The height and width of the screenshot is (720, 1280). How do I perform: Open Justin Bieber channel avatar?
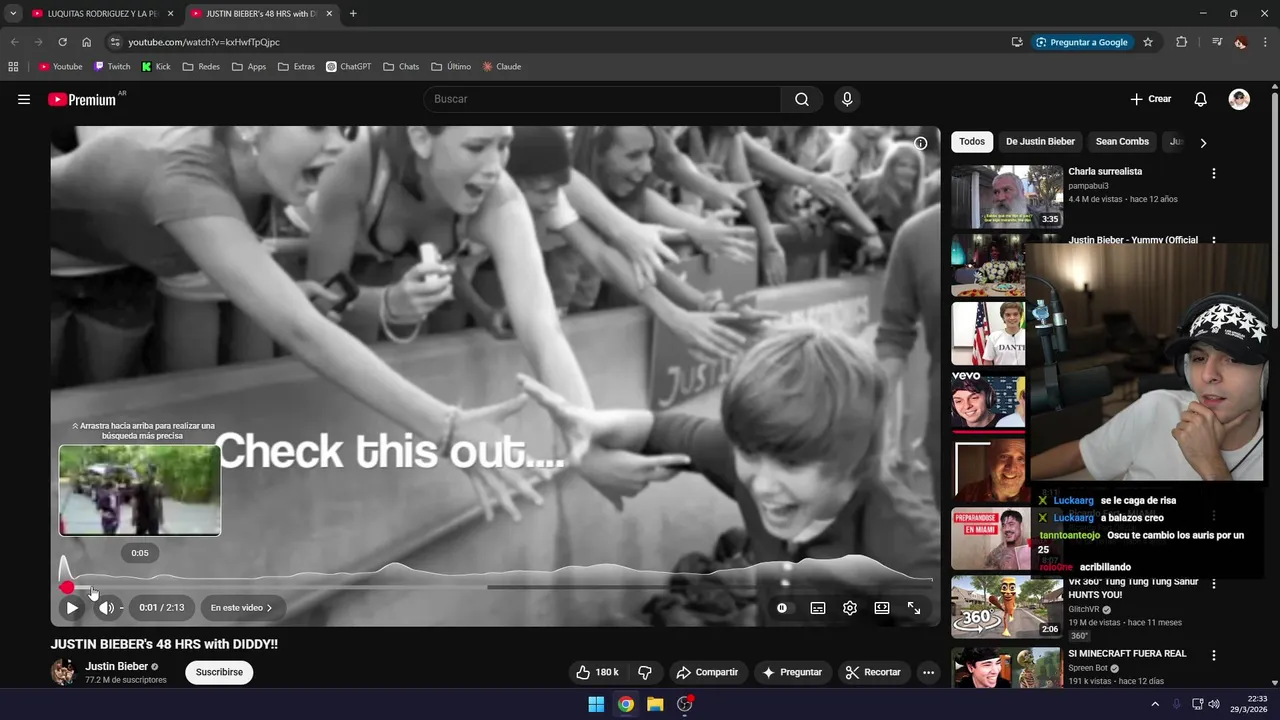point(64,672)
